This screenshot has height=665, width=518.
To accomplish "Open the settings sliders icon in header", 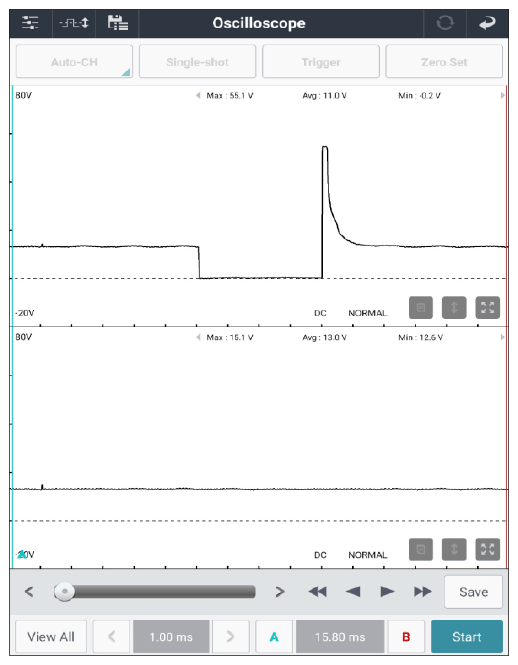I will pyautogui.click(x=30, y=22).
